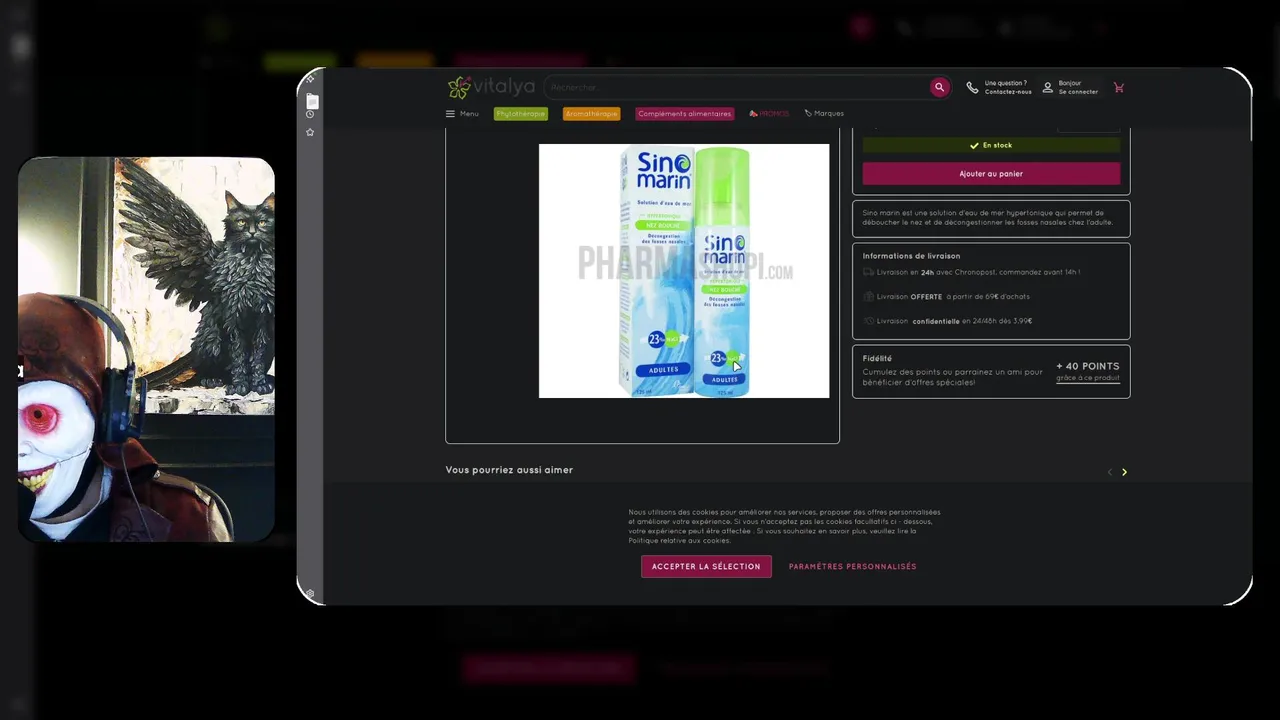
Task: Click 'Contactez-nous' link
Action: (1008, 92)
